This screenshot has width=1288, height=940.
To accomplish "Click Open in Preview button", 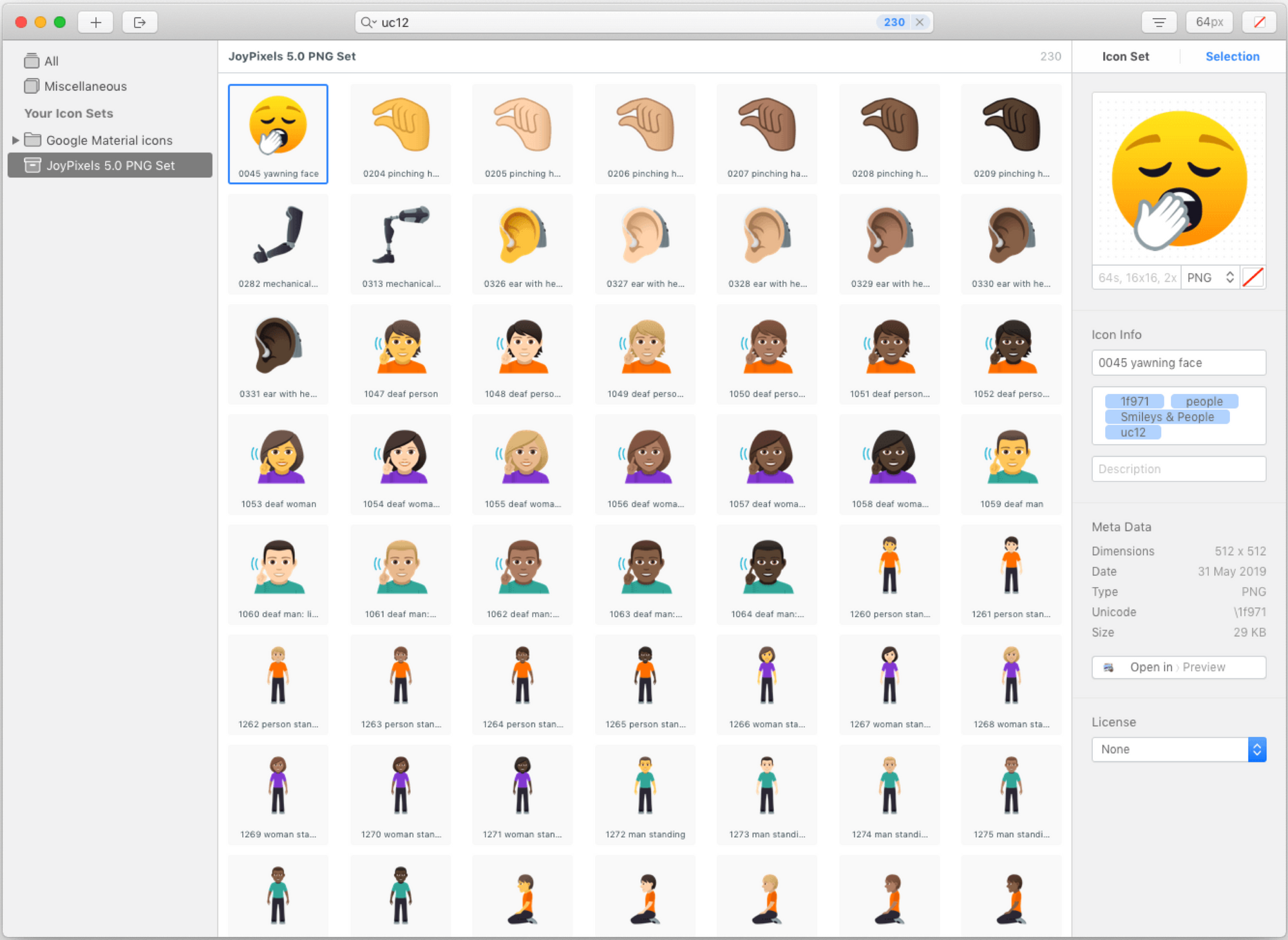I will click(x=1179, y=668).
